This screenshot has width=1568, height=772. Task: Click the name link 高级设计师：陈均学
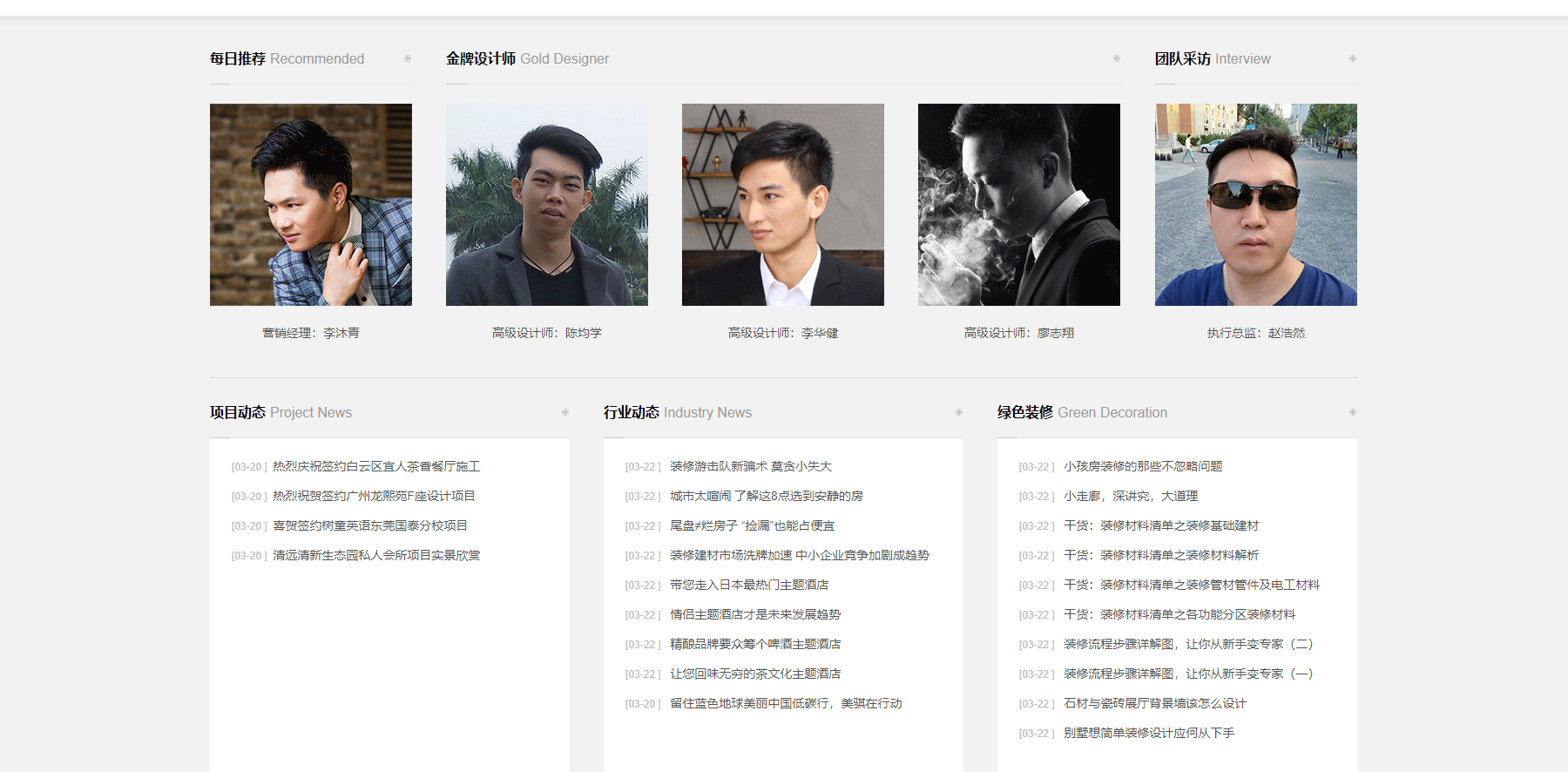point(547,333)
